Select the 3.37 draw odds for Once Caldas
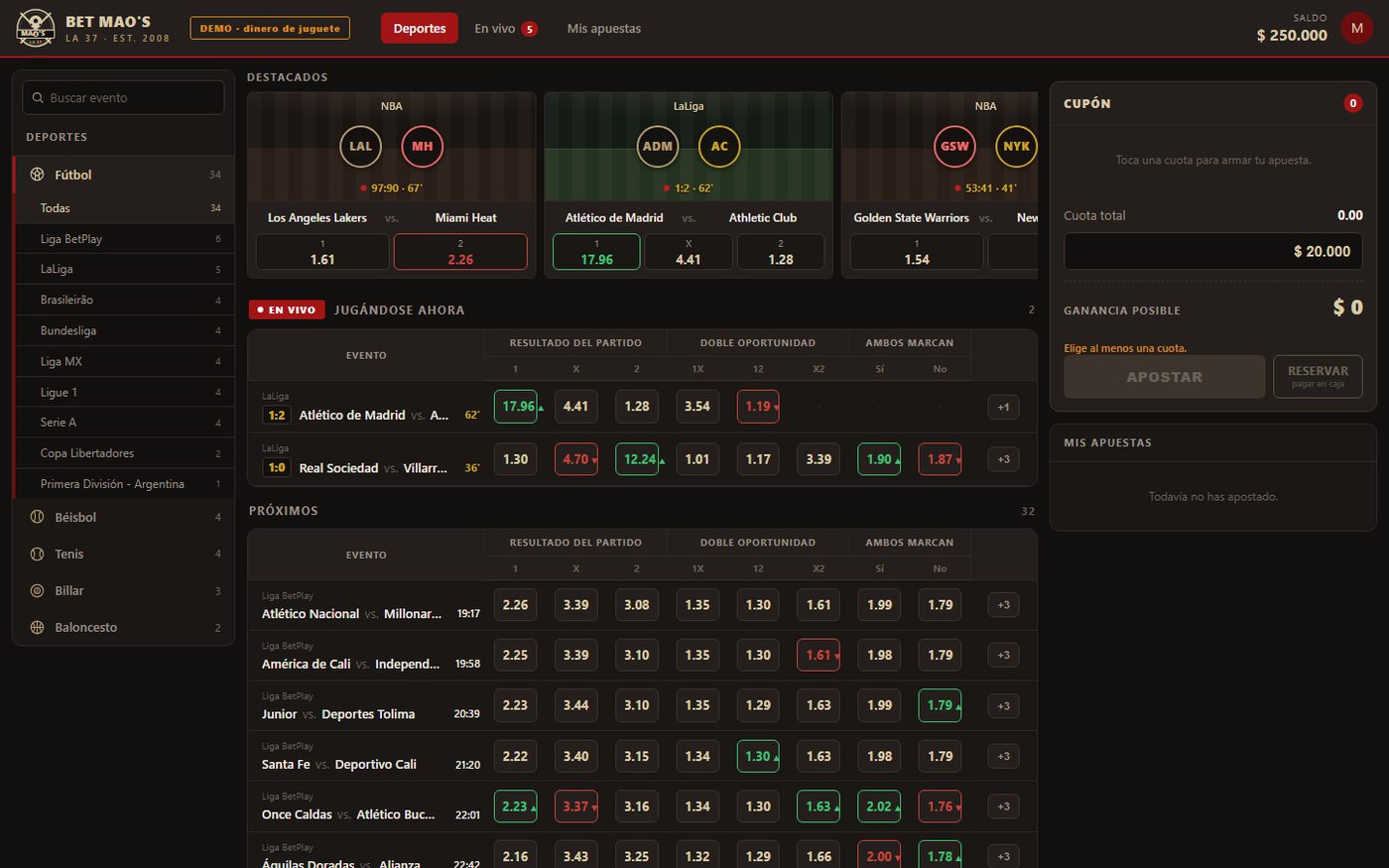Screen dimensions: 1389x868 point(576,806)
